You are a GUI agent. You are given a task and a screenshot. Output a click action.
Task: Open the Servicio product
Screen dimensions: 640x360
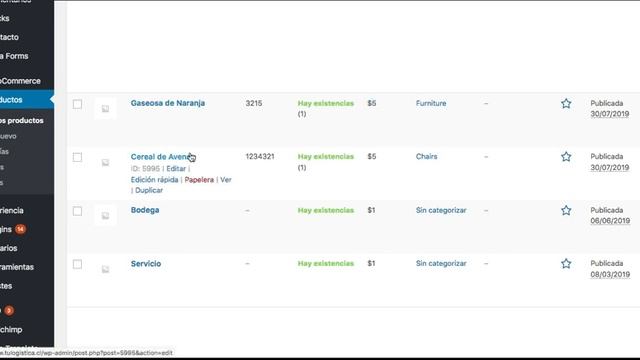(x=146, y=264)
